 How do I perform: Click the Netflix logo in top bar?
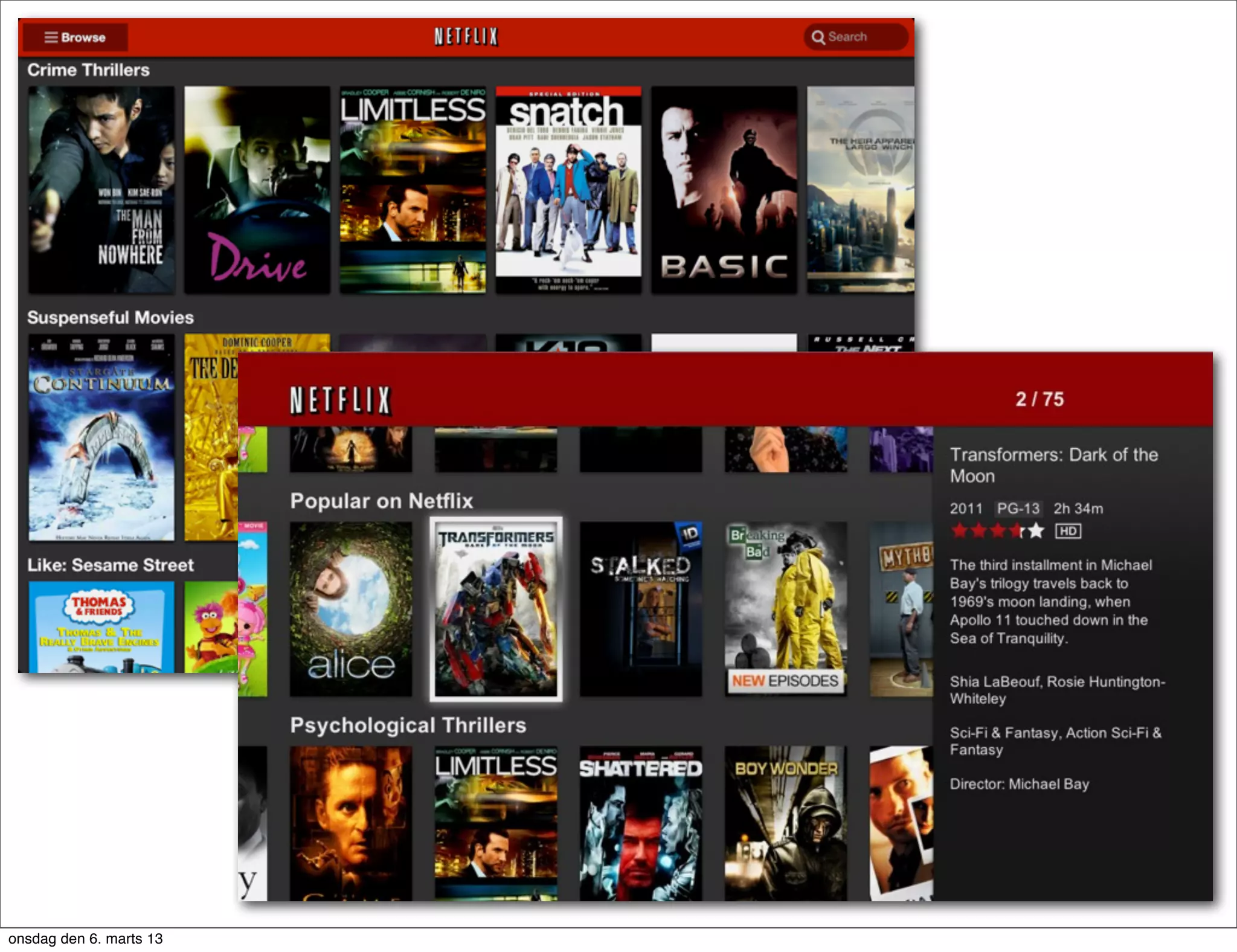(x=466, y=37)
